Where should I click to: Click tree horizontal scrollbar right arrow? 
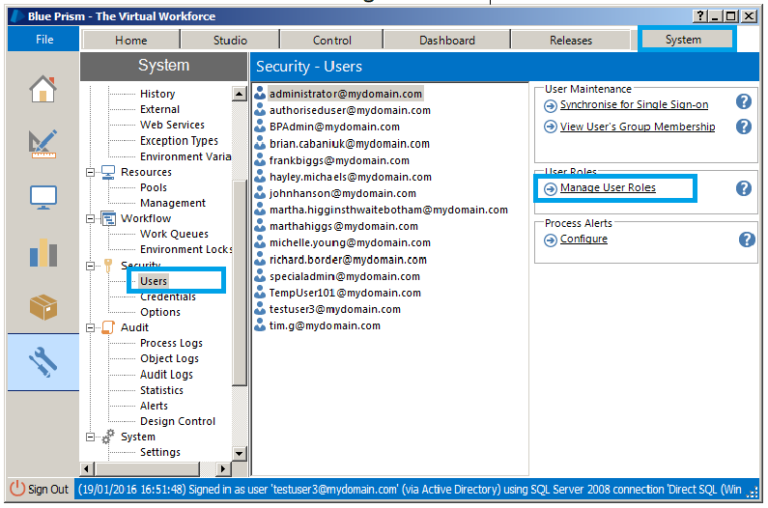point(223,469)
